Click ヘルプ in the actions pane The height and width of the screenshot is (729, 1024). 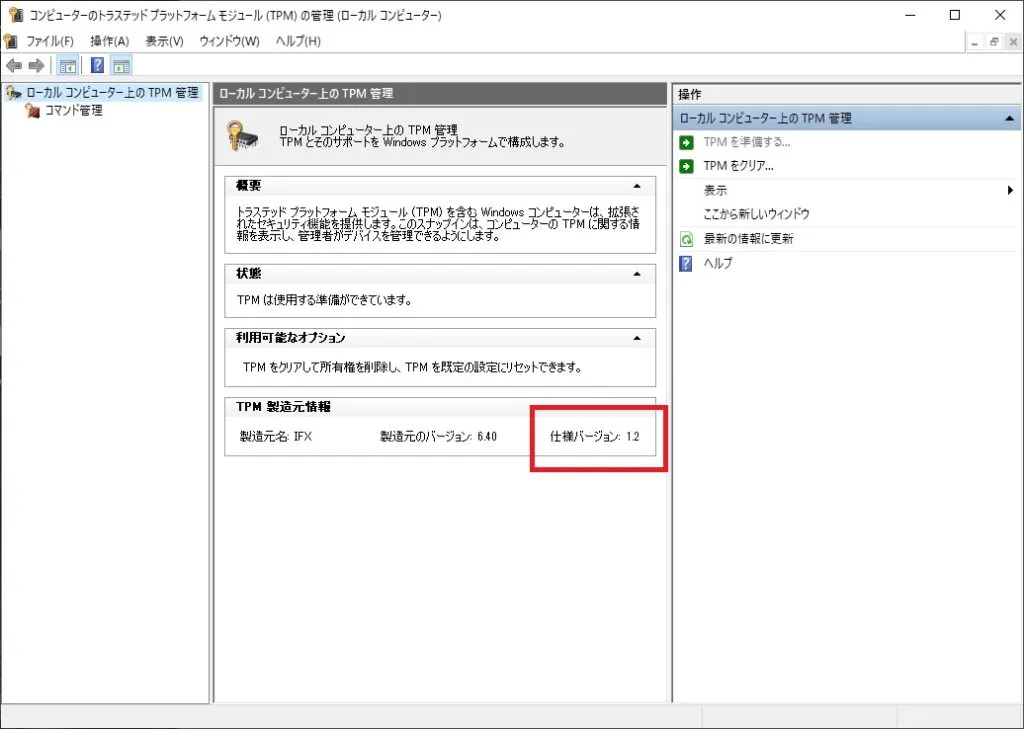pos(718,263)
